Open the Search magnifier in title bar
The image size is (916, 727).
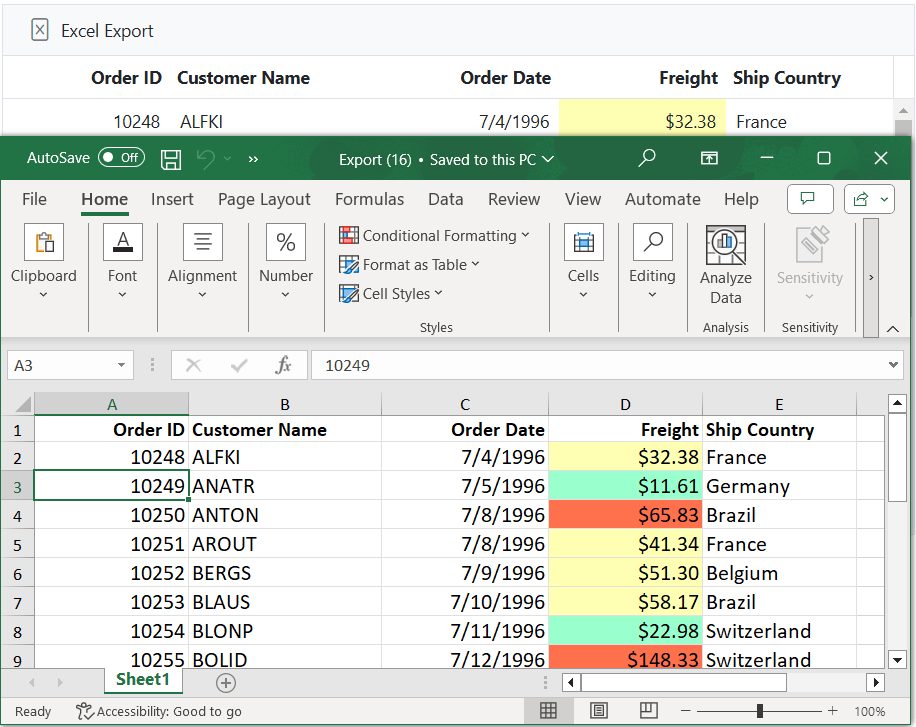647,158
